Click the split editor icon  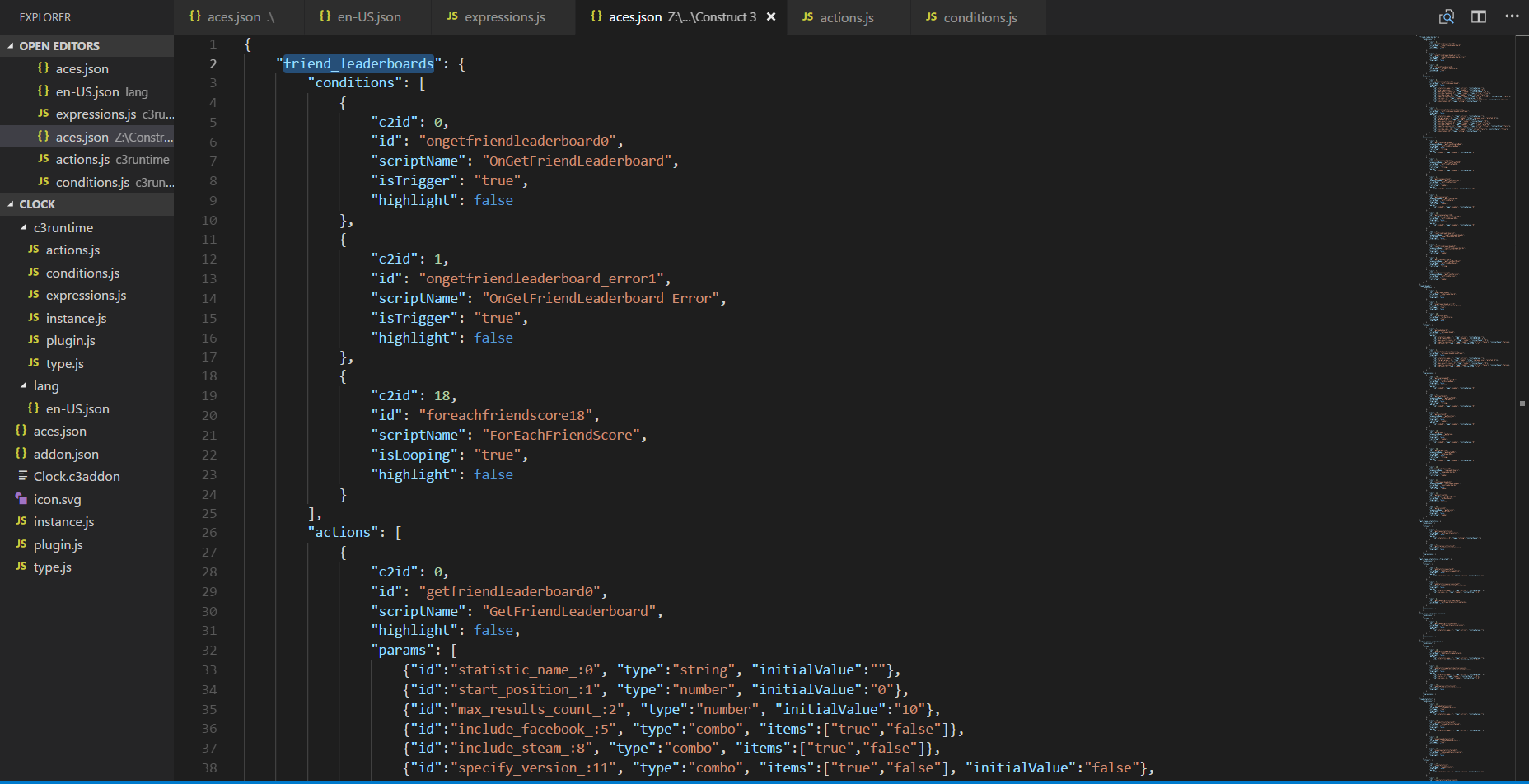click(x=1477, y=16)
